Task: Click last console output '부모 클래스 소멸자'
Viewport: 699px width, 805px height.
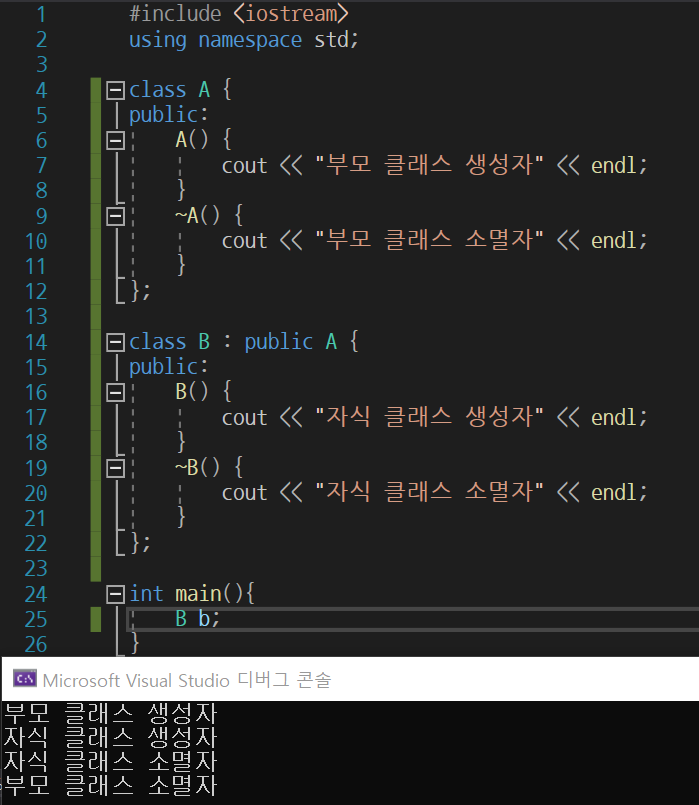Action: coord(111,785)
